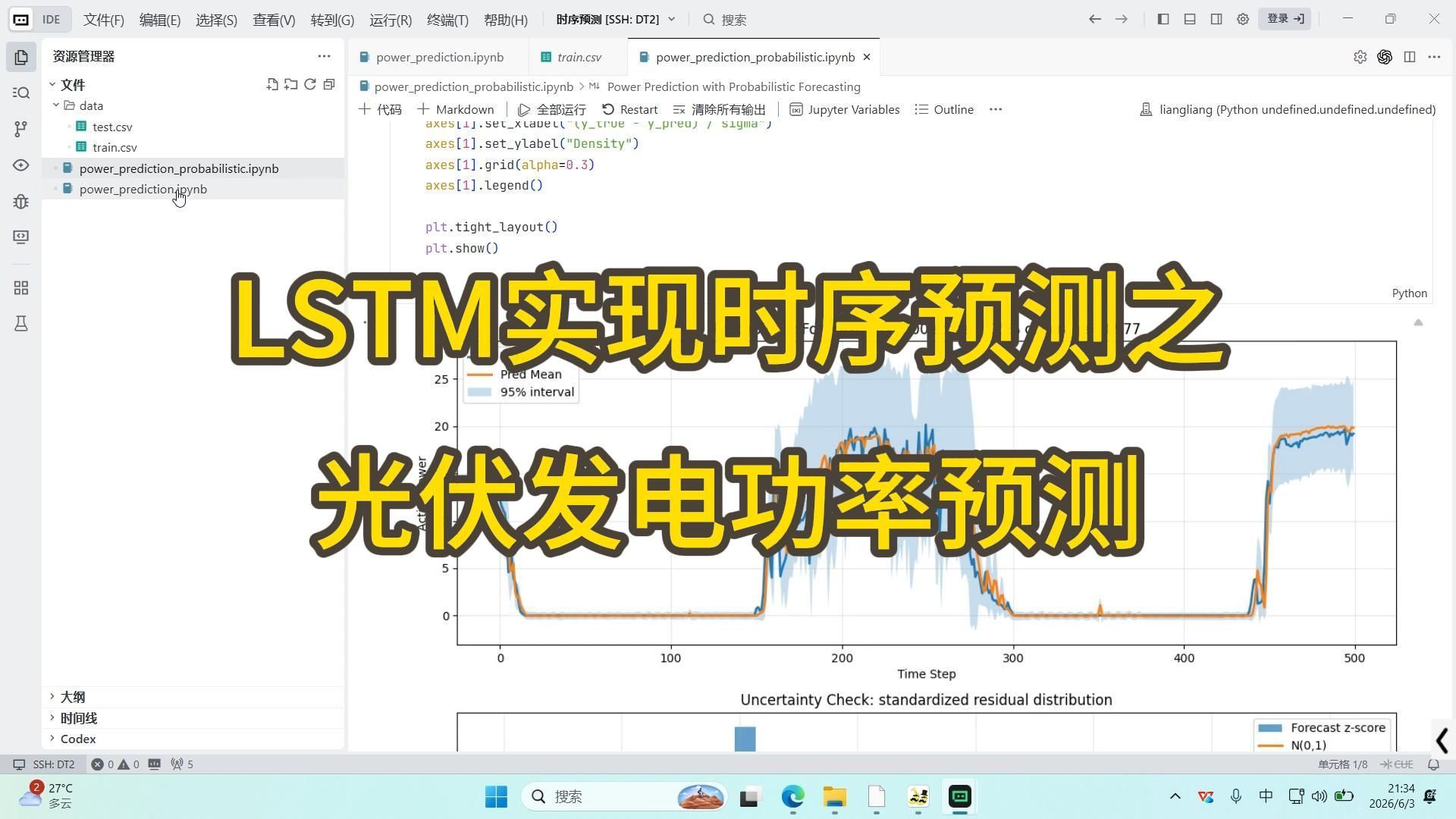Viewport: 1456px width, 819px height.
Task: Select power_prediction_probabilistic.ipynb in file tree
Action: pyautogui.click(x=179, y=168)
